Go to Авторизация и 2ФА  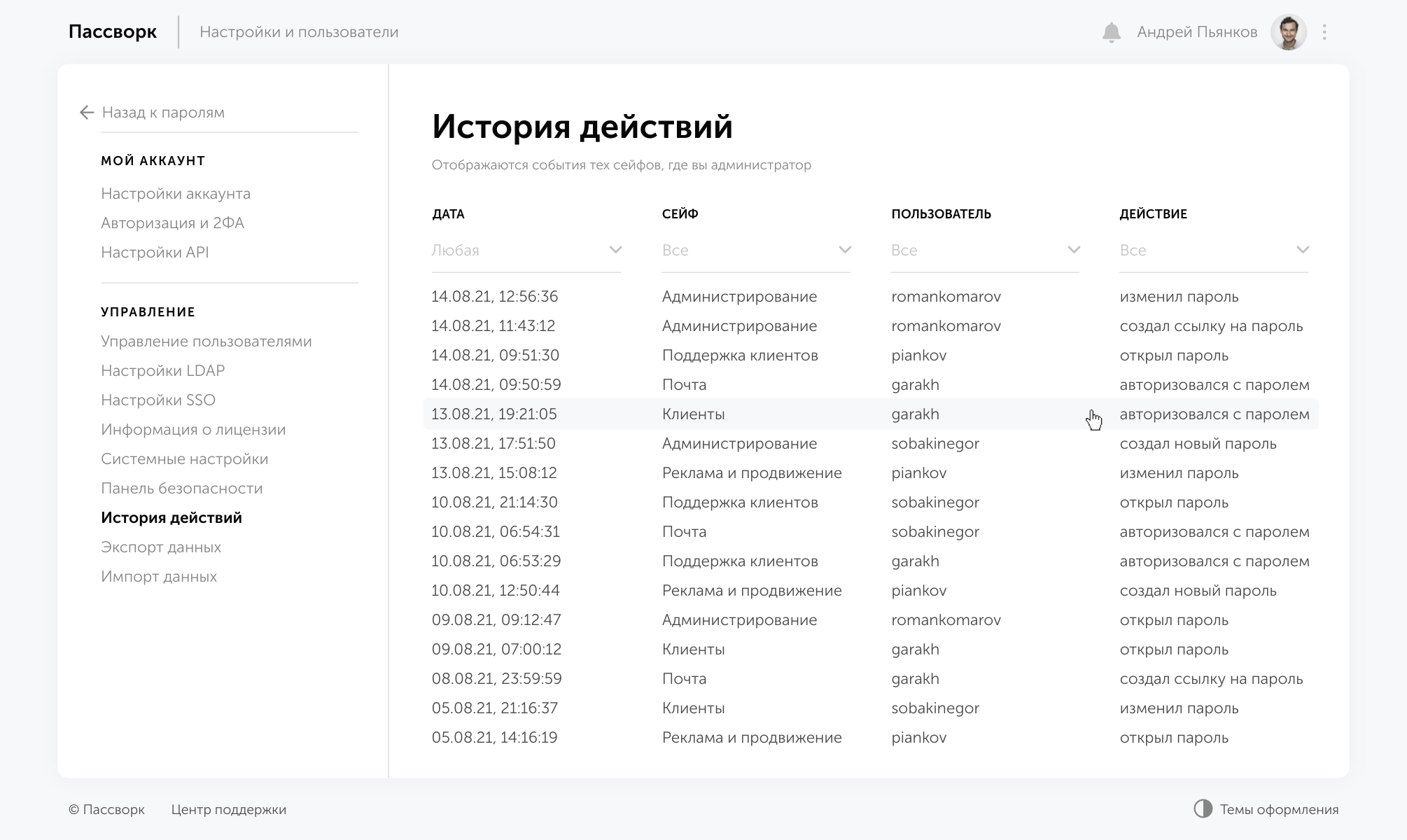[x=172, y=223]
